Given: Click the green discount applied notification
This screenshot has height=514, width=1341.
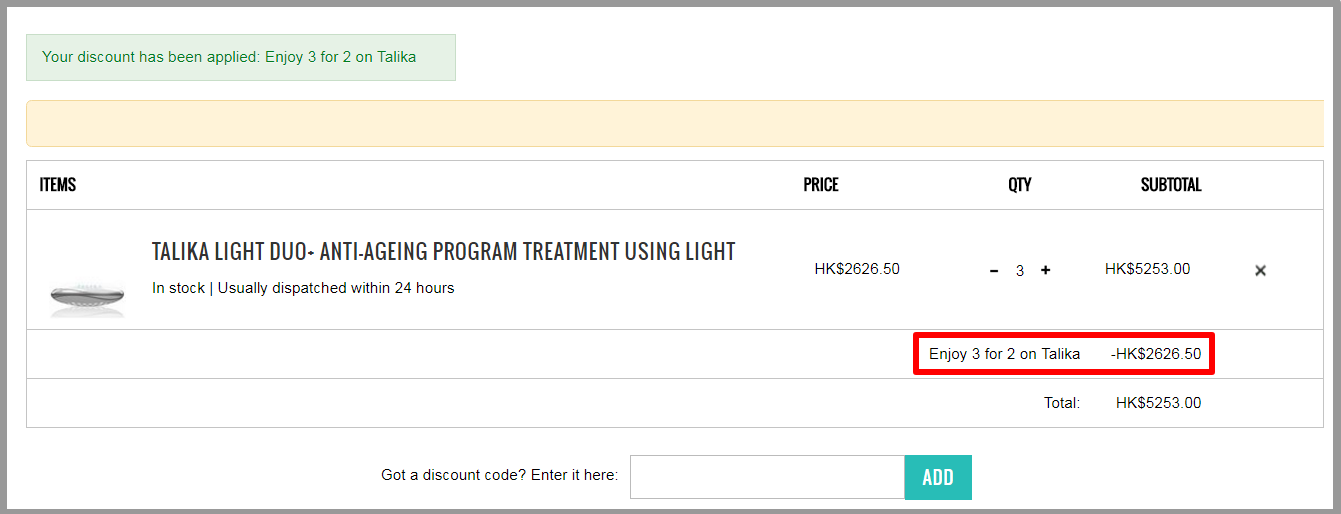Looking at the screenshot, I should tap(241, 57).
